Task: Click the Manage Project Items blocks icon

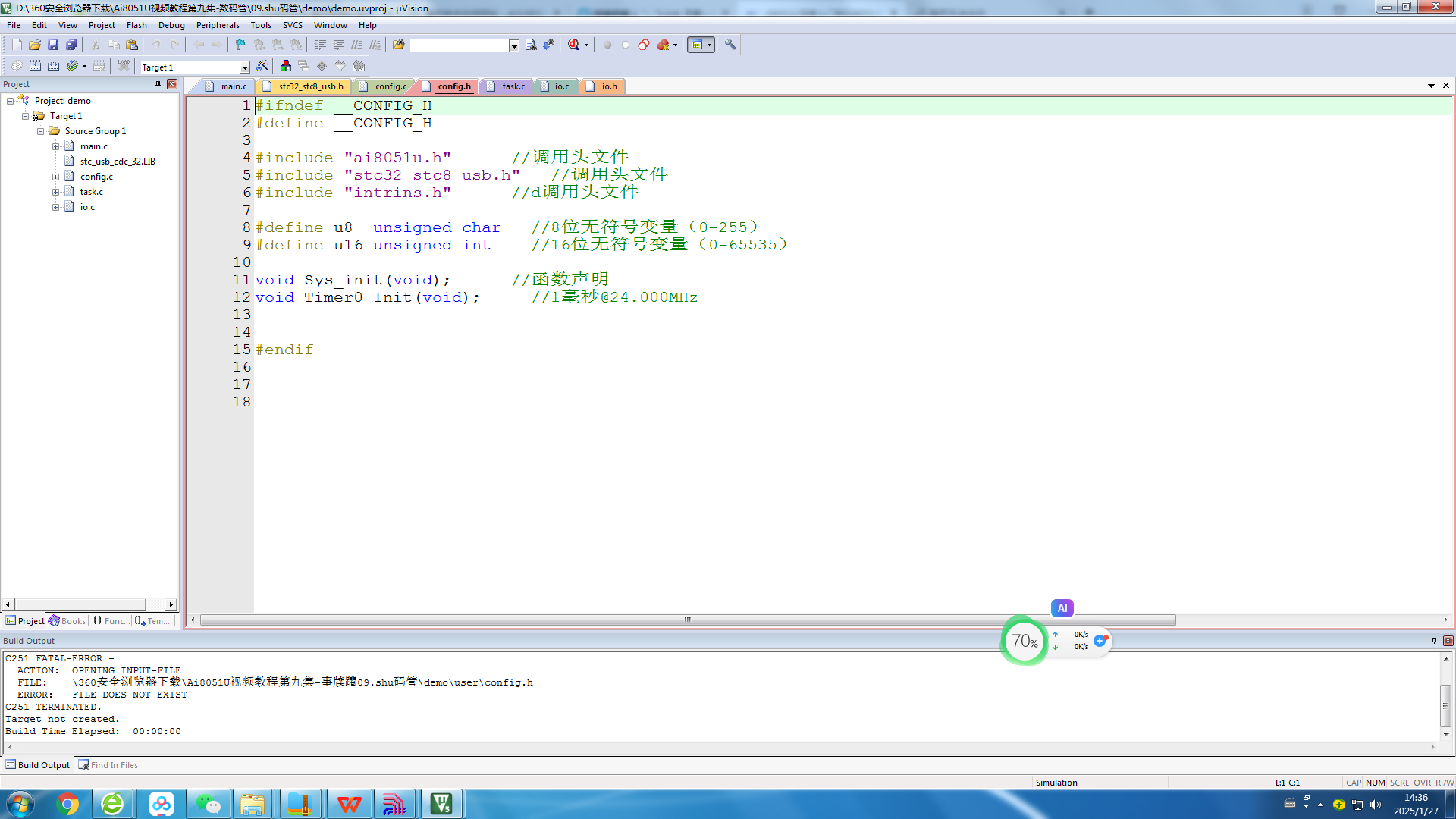Action: (286, 66)
